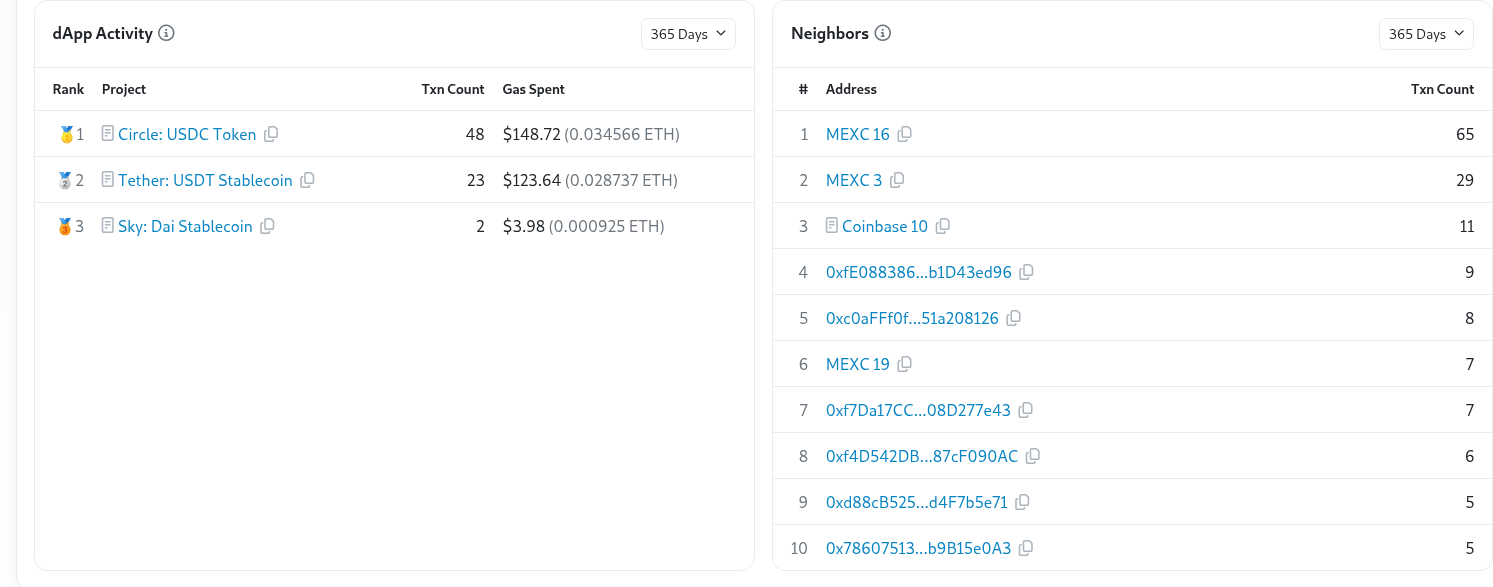The width and height of the screenshot is (1493, 587).
Task: Click the Neighbors info icon
Action: click(883, 33)
